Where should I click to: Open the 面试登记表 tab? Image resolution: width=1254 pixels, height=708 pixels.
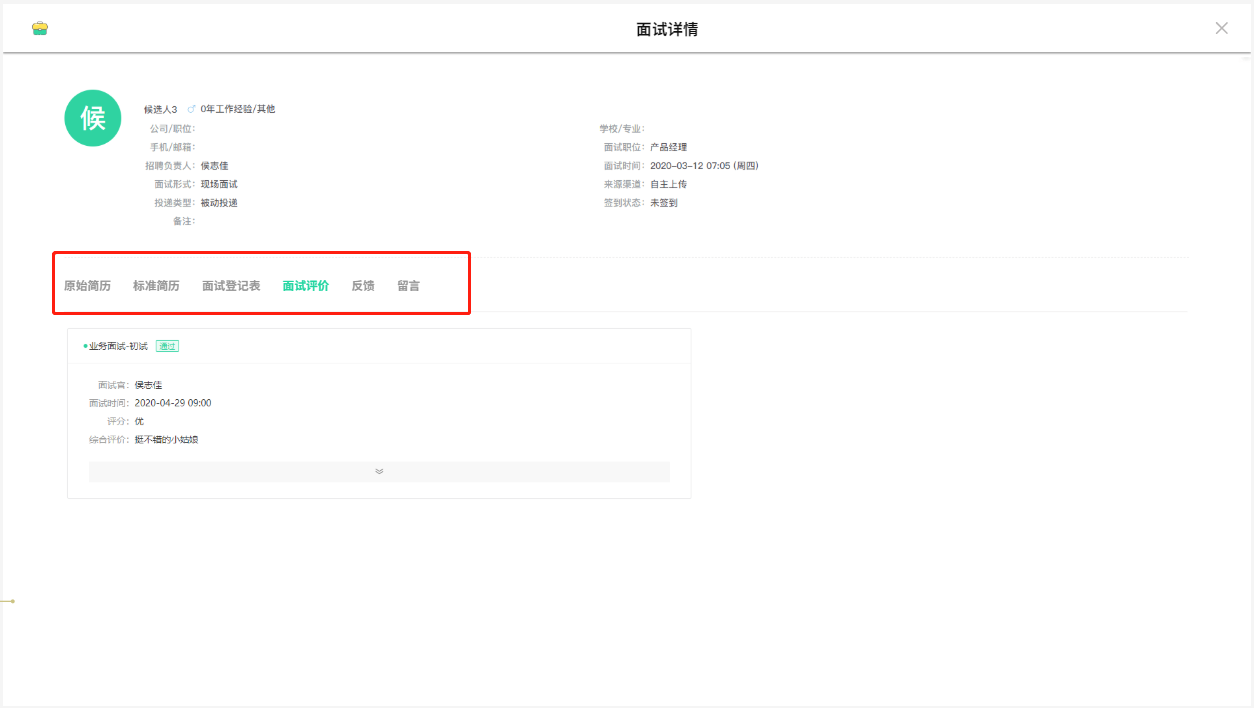(231, 286)
